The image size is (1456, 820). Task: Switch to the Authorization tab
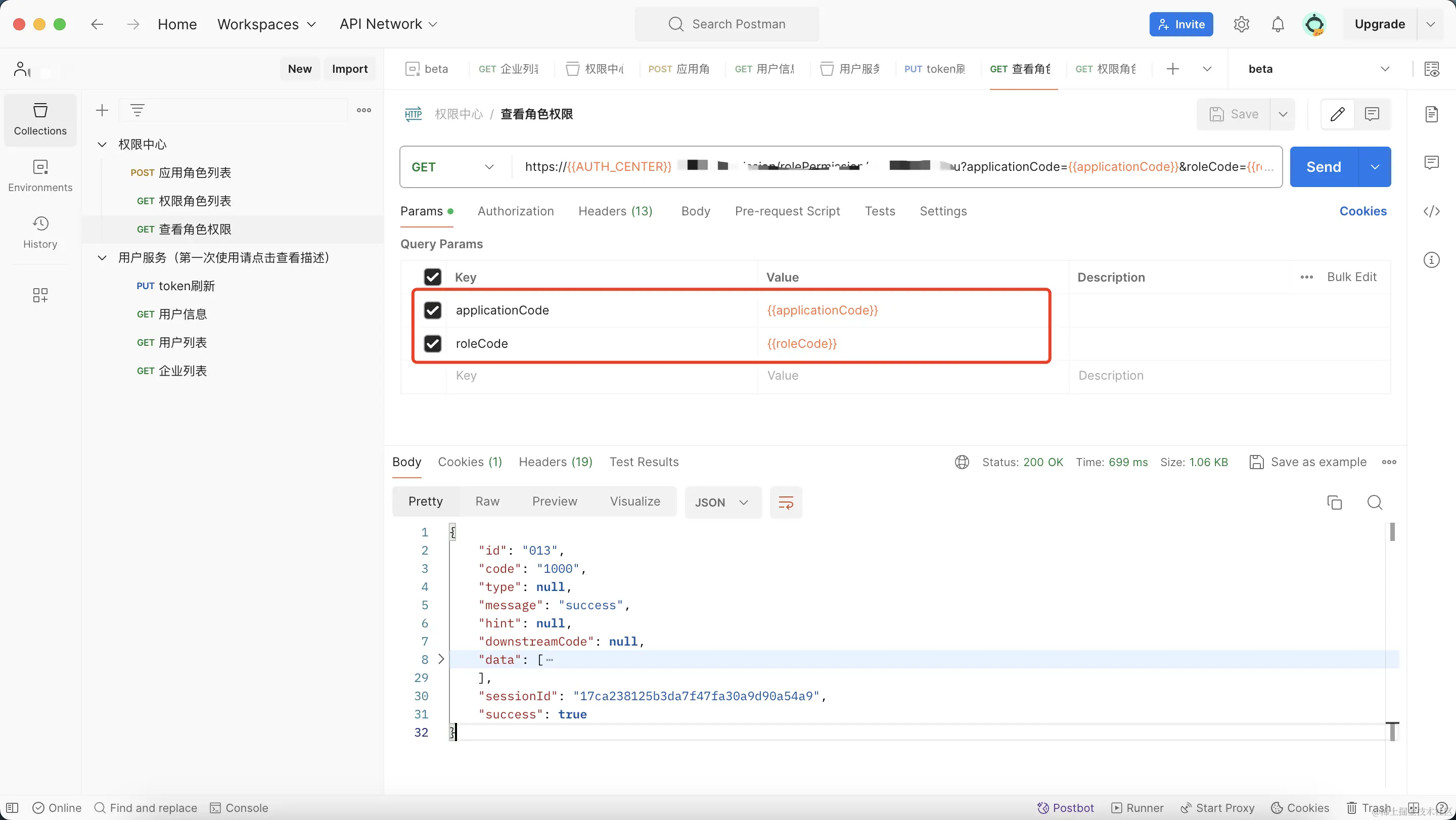pos(516,211)
